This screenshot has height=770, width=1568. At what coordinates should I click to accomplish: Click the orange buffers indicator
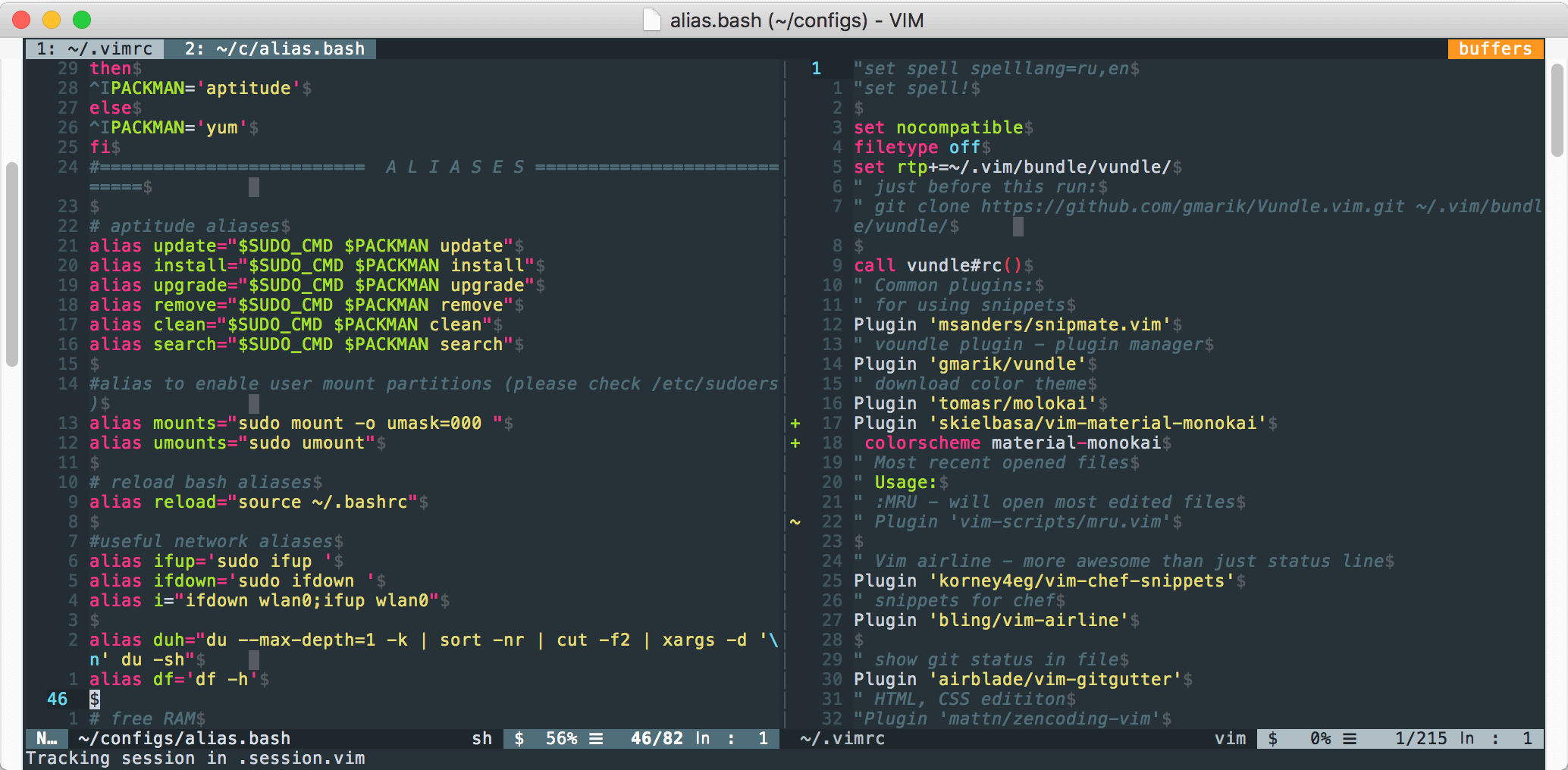pyautogui.click(x=1494, y=49)
